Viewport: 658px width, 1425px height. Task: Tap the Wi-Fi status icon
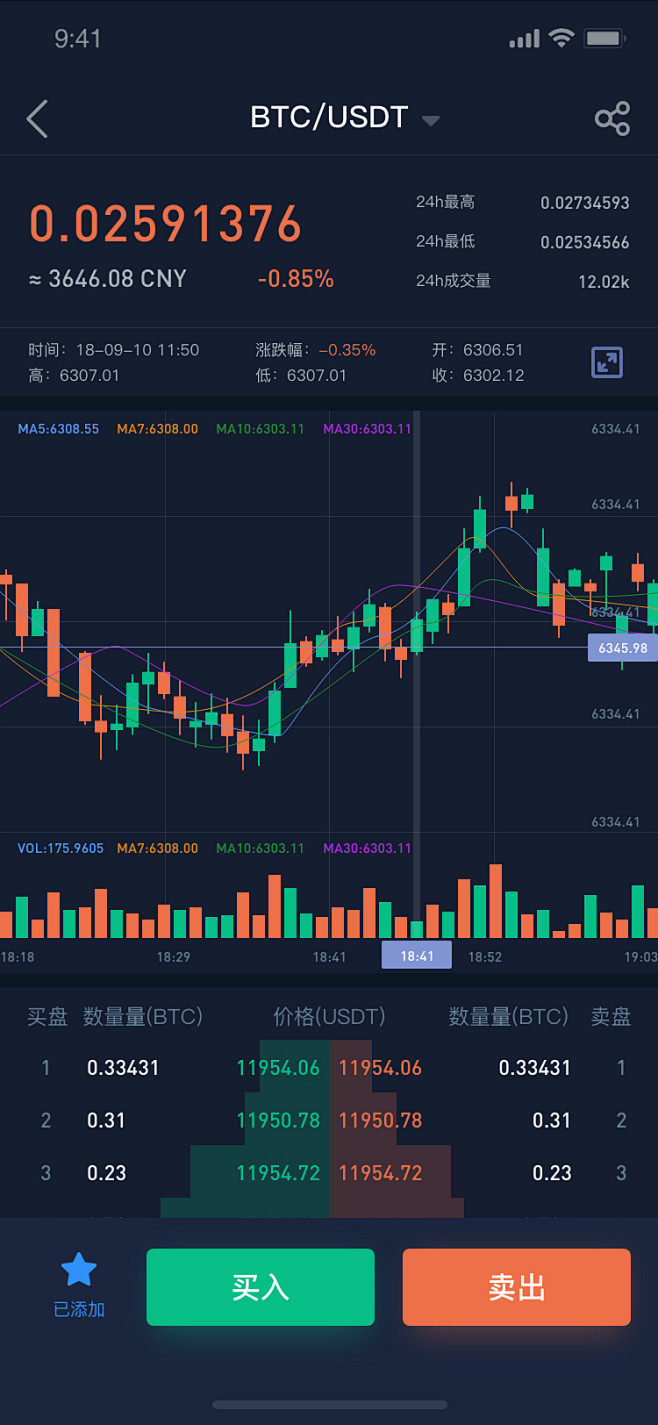tap(561, 39)
